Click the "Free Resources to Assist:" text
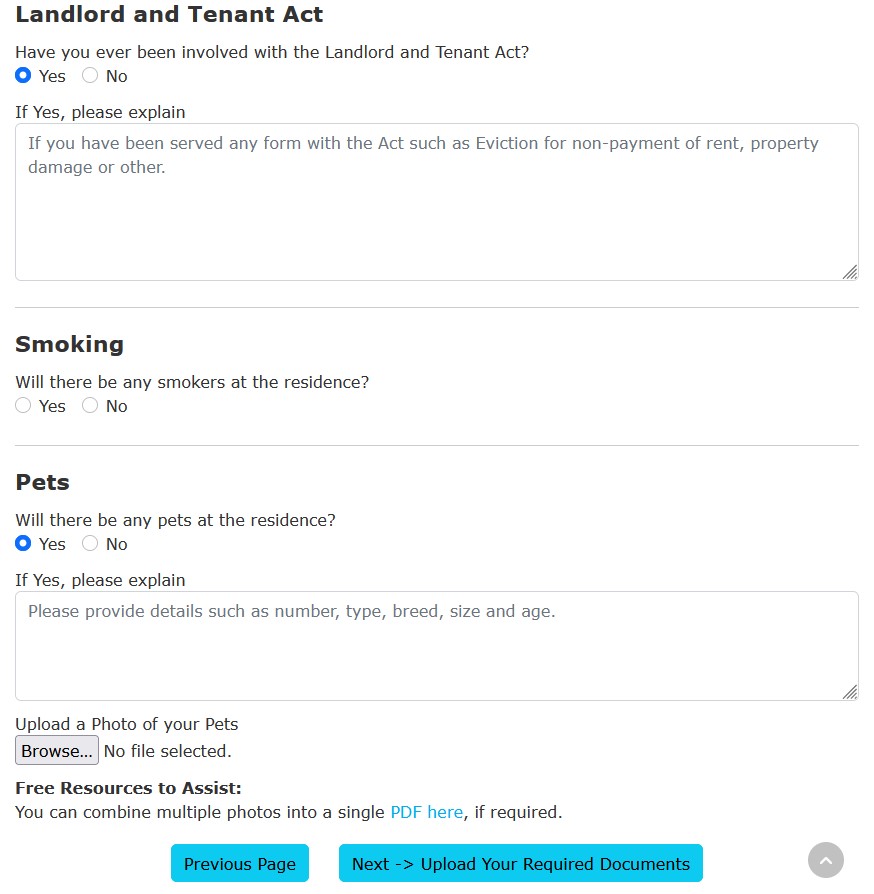 click(128, 788)
